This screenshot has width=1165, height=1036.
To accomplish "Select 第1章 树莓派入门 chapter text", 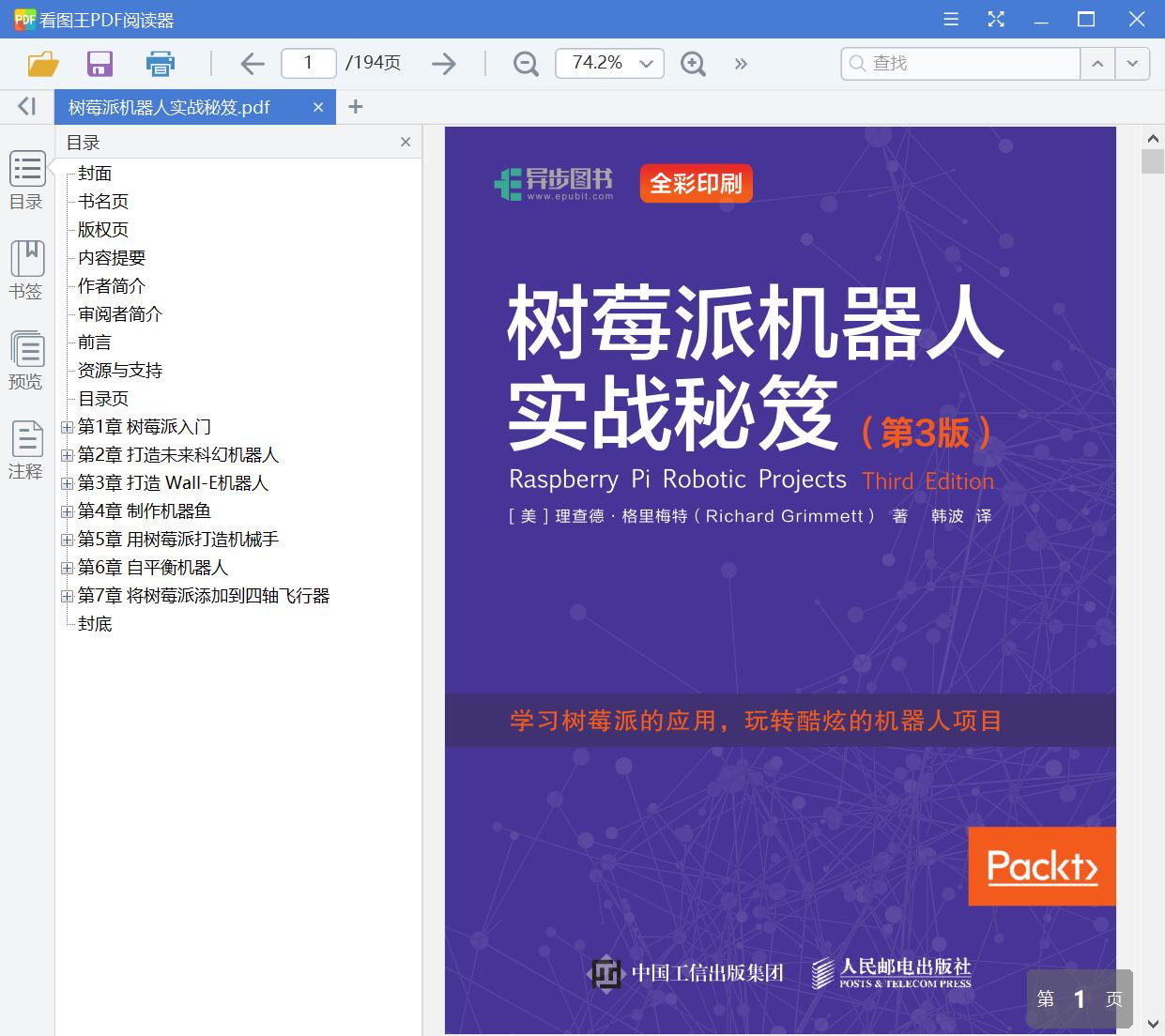I will click(145, 427).
